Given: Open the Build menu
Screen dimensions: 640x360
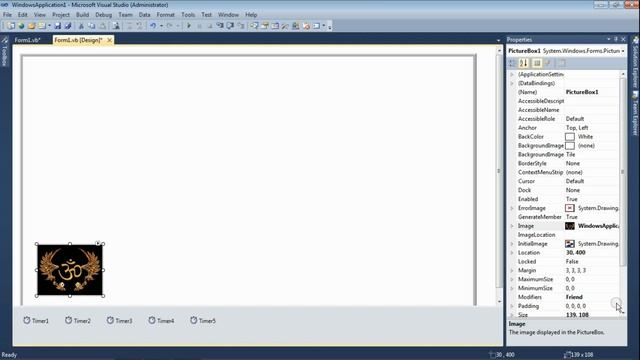Looking at the screenshot, I should [82, 15].
